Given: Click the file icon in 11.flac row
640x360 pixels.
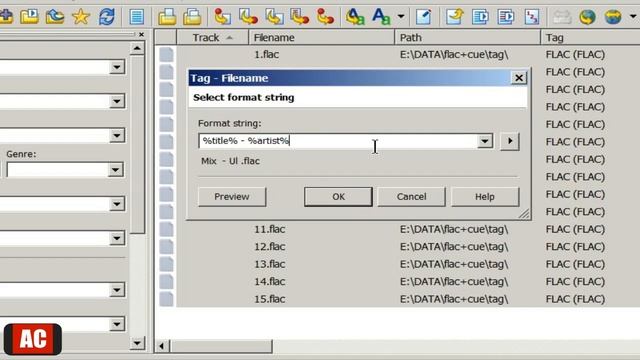Looking at the screenshot, I should tap(166, 229).
